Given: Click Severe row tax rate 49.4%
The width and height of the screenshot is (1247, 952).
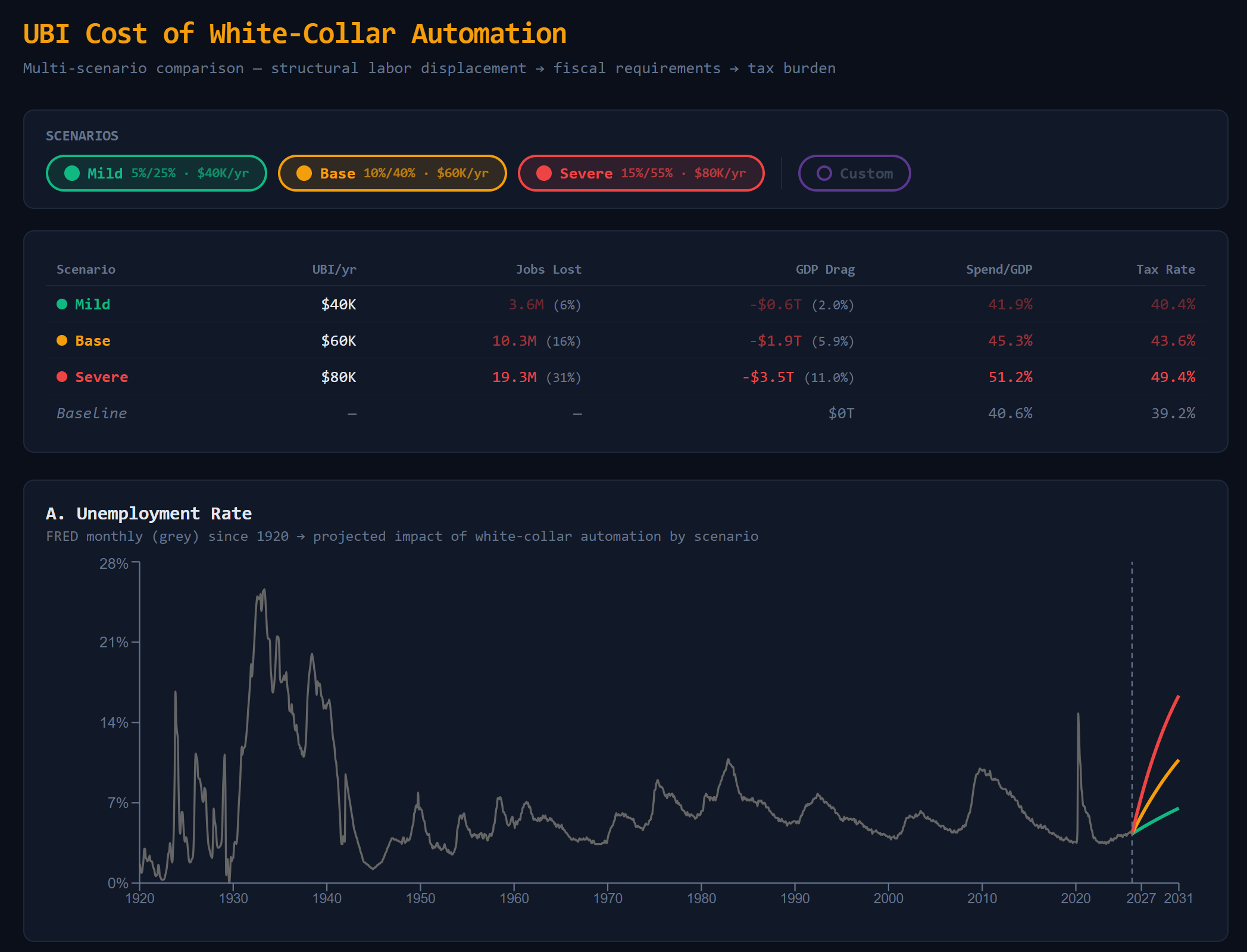Looking at the screenshot, I should 1172,377.
